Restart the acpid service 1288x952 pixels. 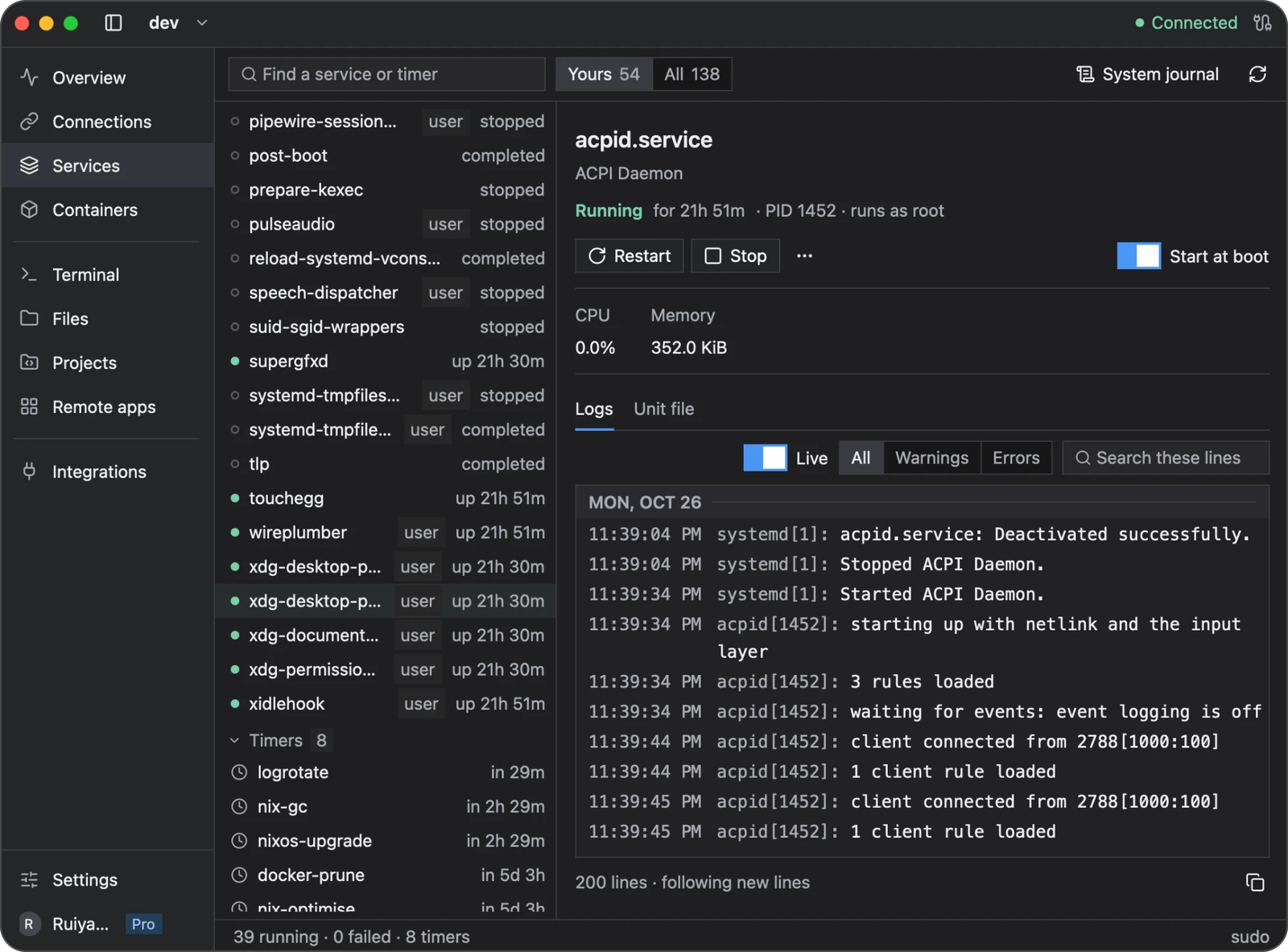(630, 256)
